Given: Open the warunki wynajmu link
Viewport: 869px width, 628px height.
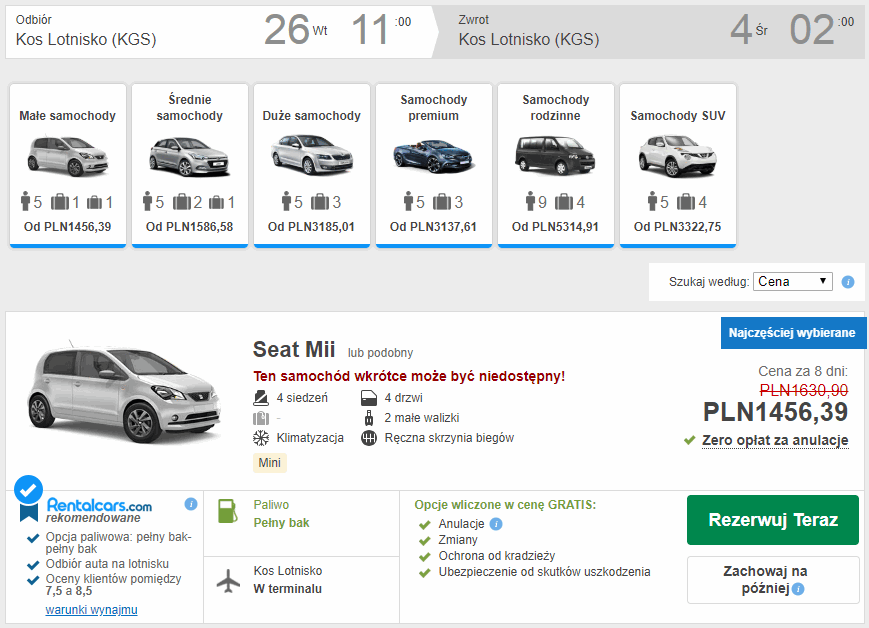Looking at the screenshot, I should point(91,610).
